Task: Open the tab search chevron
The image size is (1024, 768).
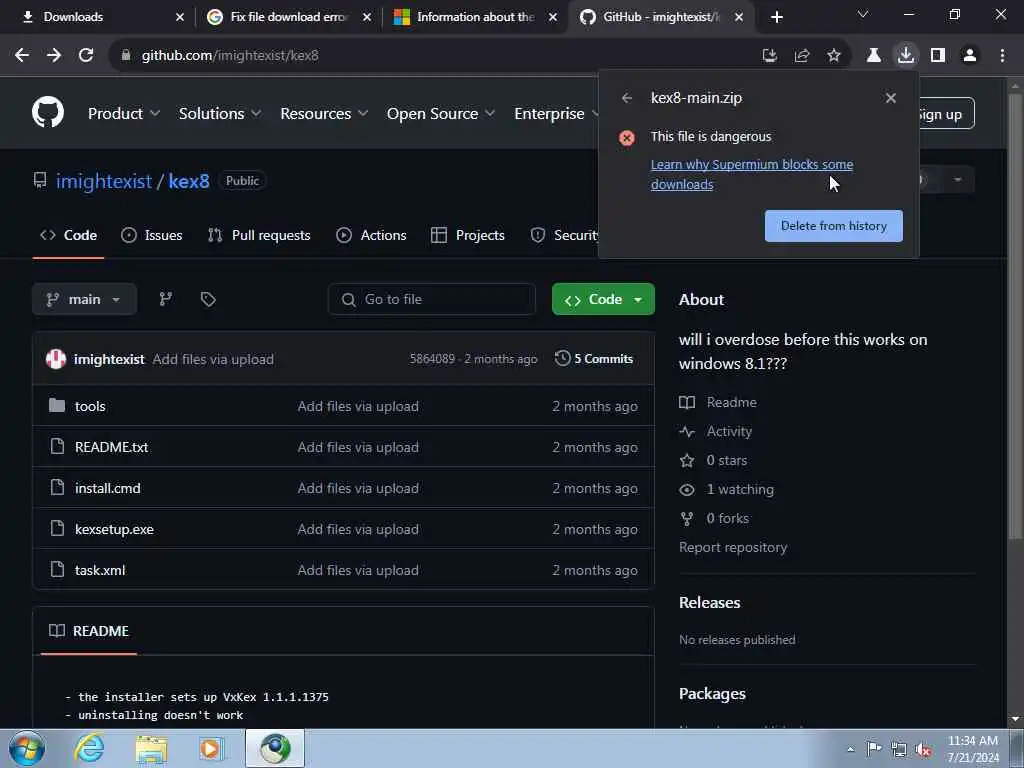Action: click(x=863, y=14)
